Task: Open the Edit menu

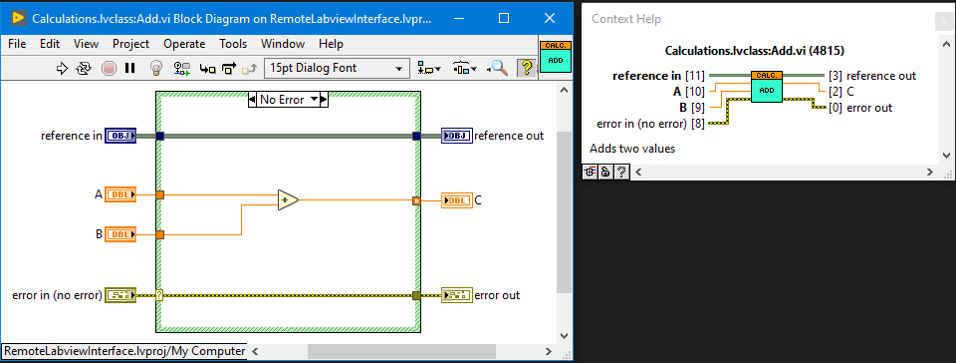Action: 50,44
